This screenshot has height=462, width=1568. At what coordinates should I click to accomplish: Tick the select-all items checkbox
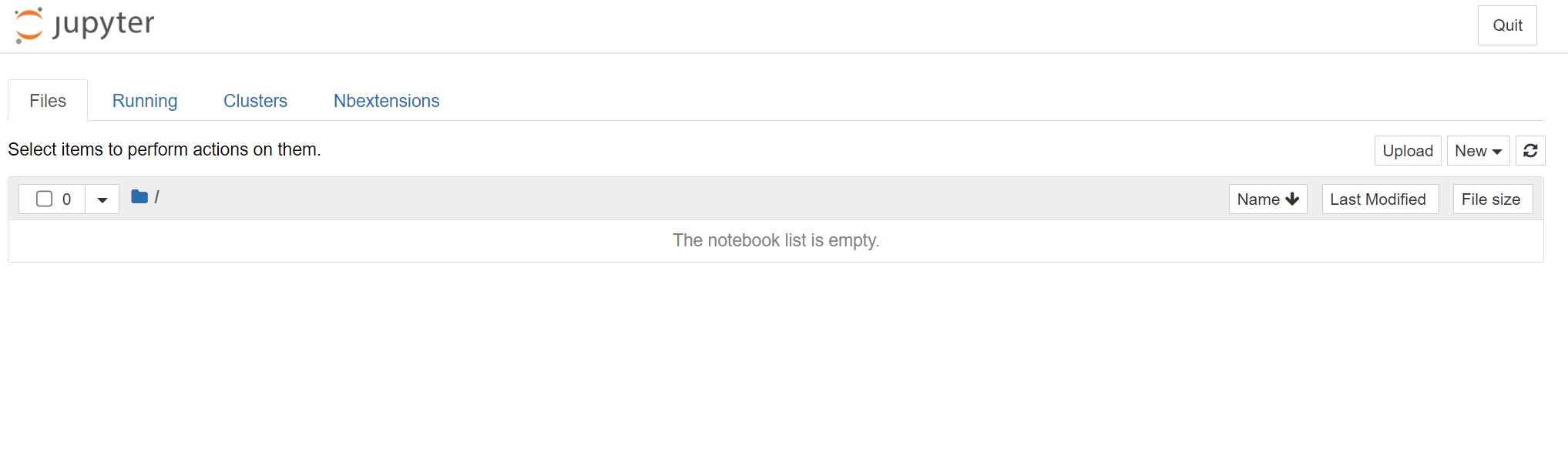tap(45, 199)
